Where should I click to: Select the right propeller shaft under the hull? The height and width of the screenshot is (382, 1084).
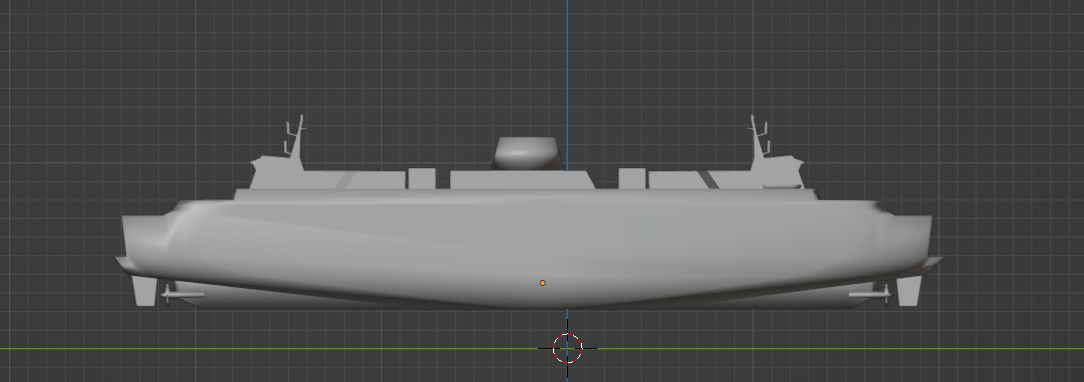tap(870, 296)
